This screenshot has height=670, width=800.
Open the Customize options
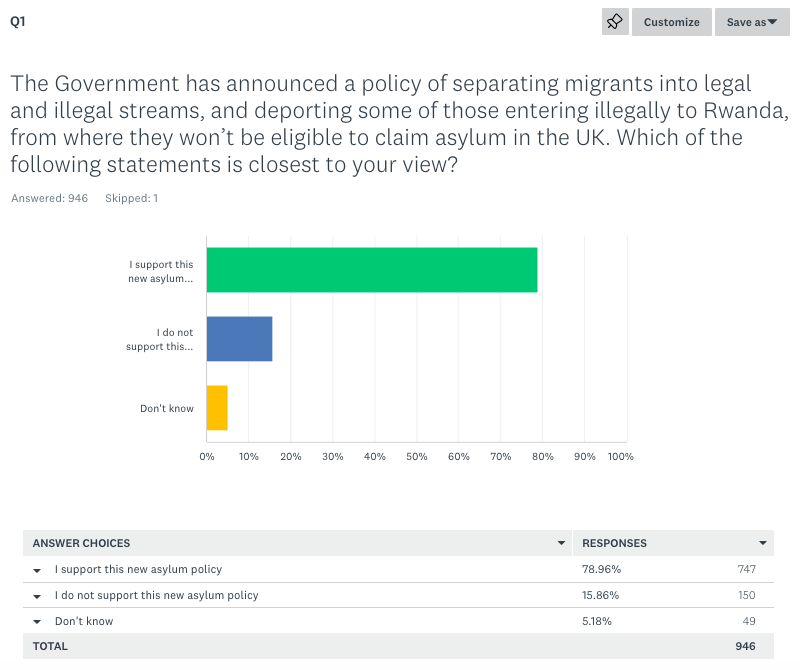click(x=671, y=22)
